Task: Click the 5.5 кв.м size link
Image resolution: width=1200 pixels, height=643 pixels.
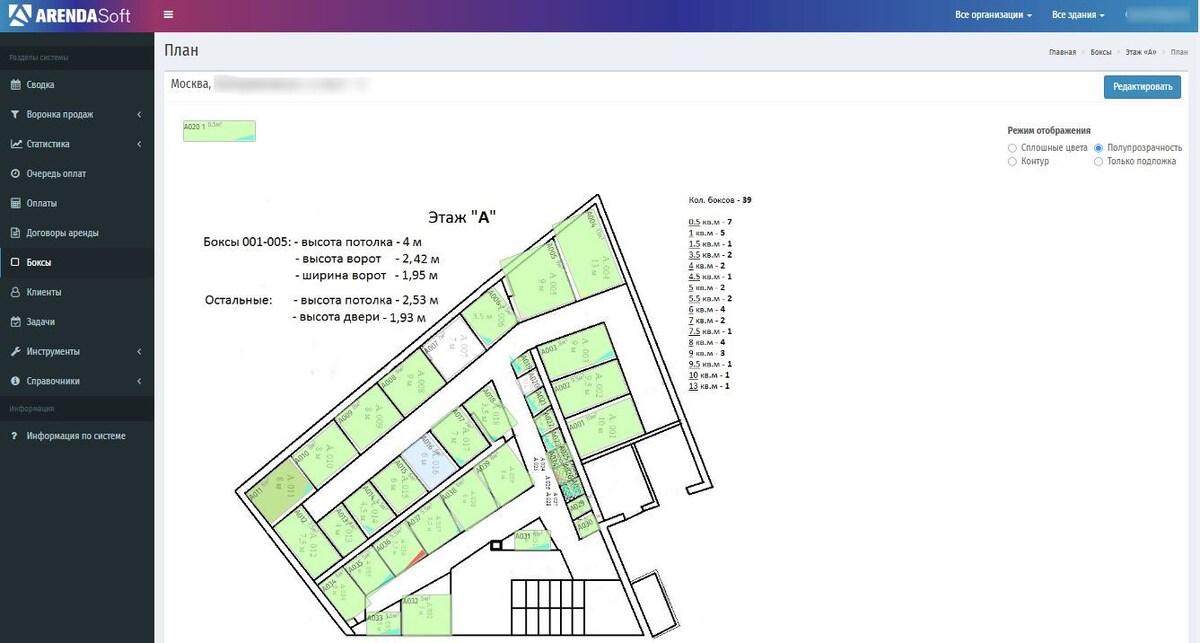Action: click(705, 299)
